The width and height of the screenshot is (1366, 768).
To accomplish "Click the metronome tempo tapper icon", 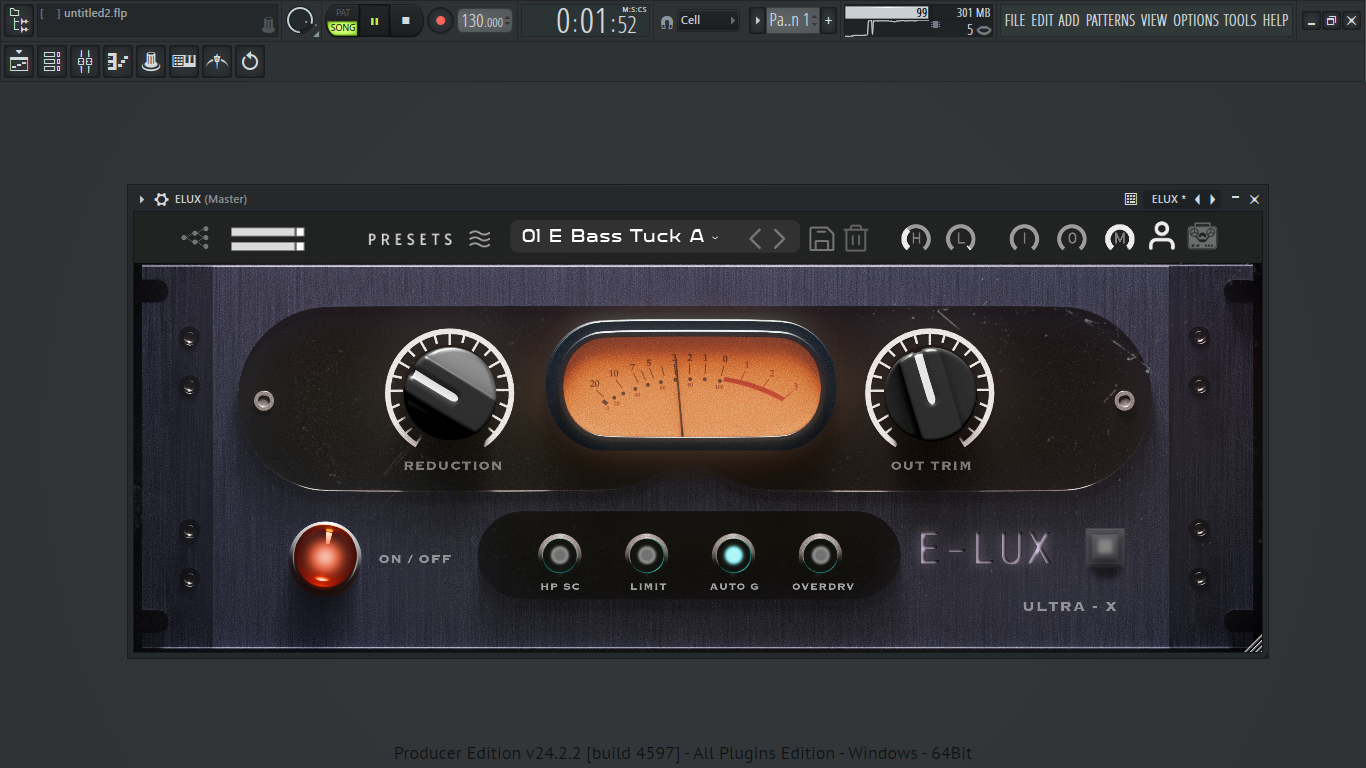I will click(217, 62).
